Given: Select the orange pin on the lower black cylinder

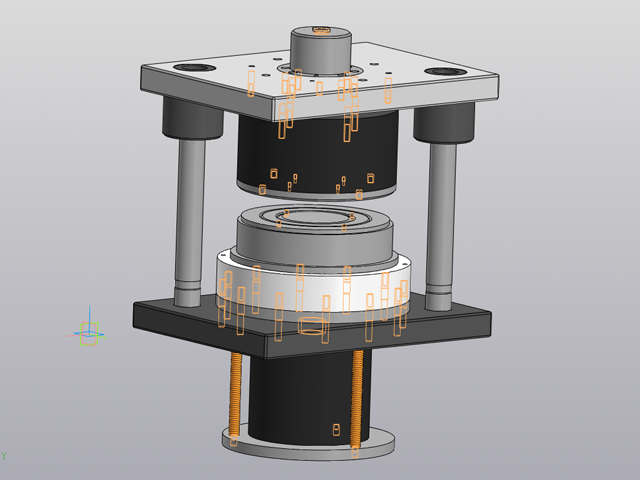Looking at the screenshot, I should pos(336,430).
